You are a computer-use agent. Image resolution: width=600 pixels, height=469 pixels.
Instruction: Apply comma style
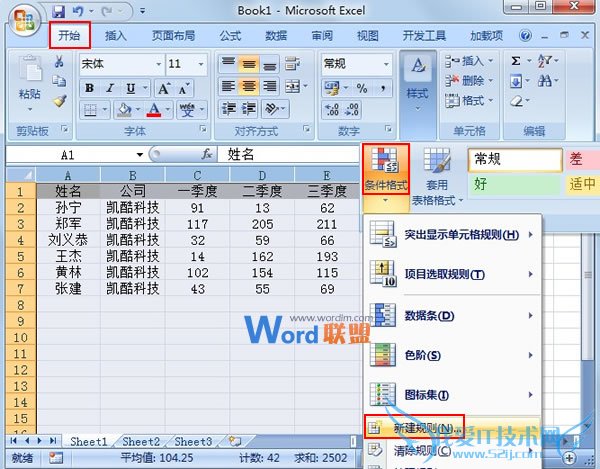point(383,88)
